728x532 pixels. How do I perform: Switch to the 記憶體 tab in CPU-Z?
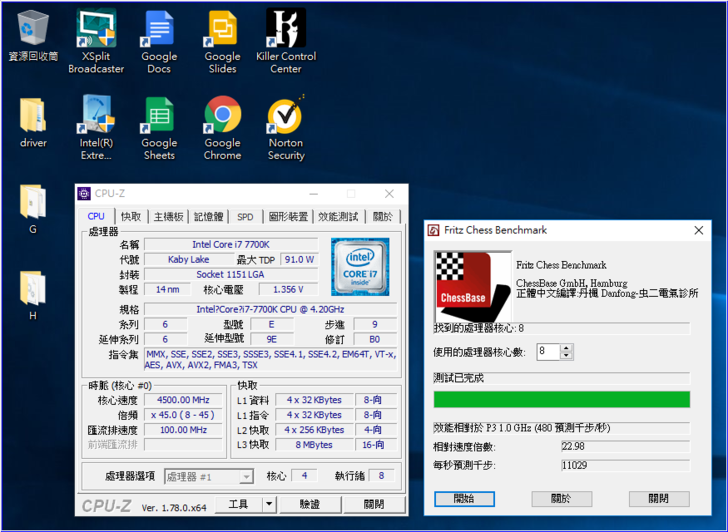209,216
